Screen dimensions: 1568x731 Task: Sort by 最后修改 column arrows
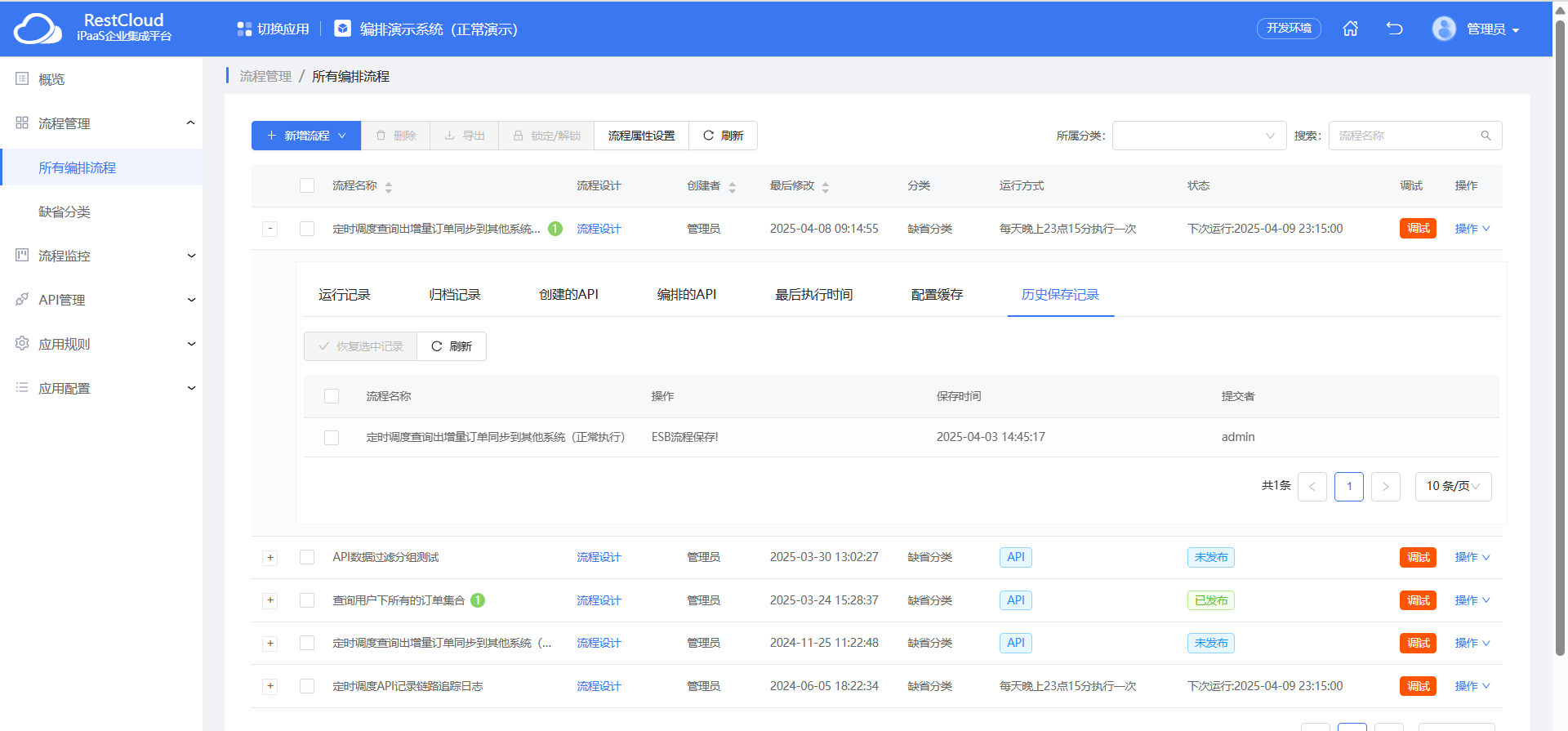(x=826, y=187)
